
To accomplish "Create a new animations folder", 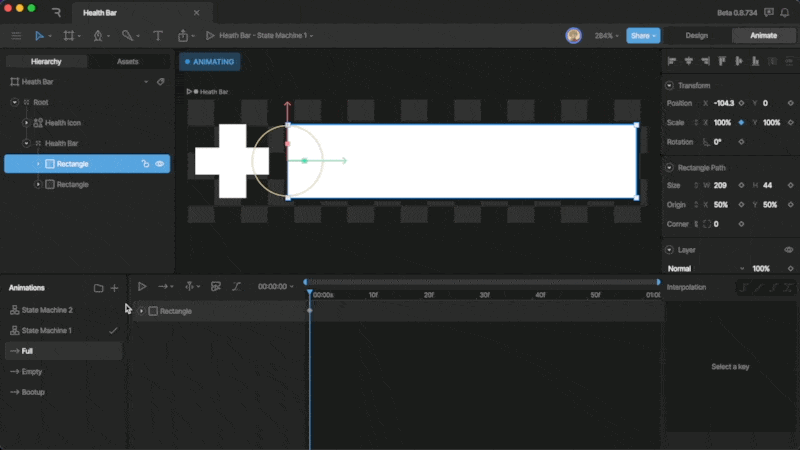I will pyautogui.click(x=98, y=288).
